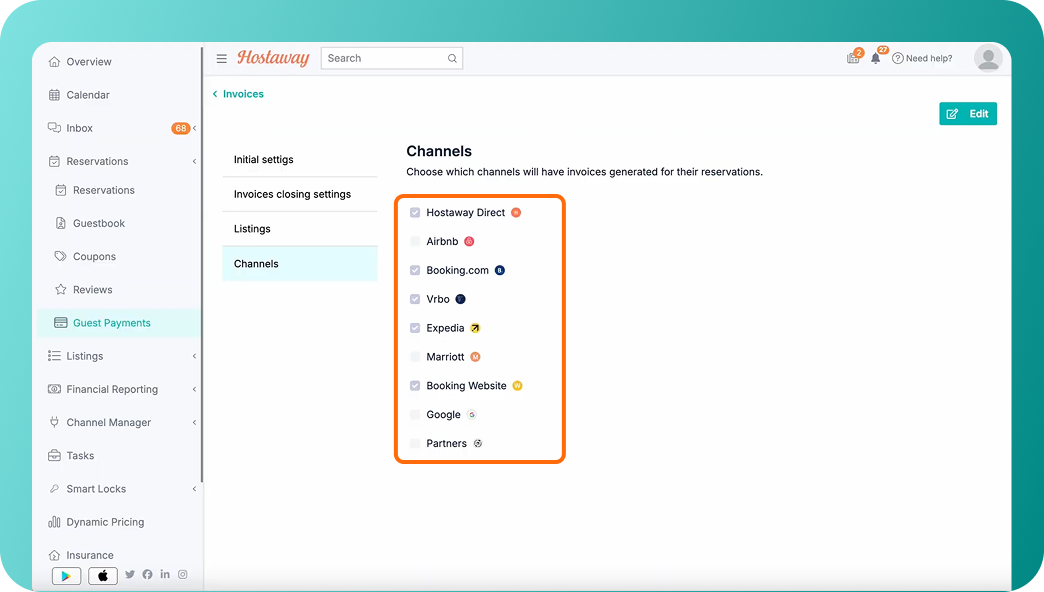The width and height of the screenshot is (1044, 592).
Task: Open Reviews in the sidebar
Action: pos(93,290)
